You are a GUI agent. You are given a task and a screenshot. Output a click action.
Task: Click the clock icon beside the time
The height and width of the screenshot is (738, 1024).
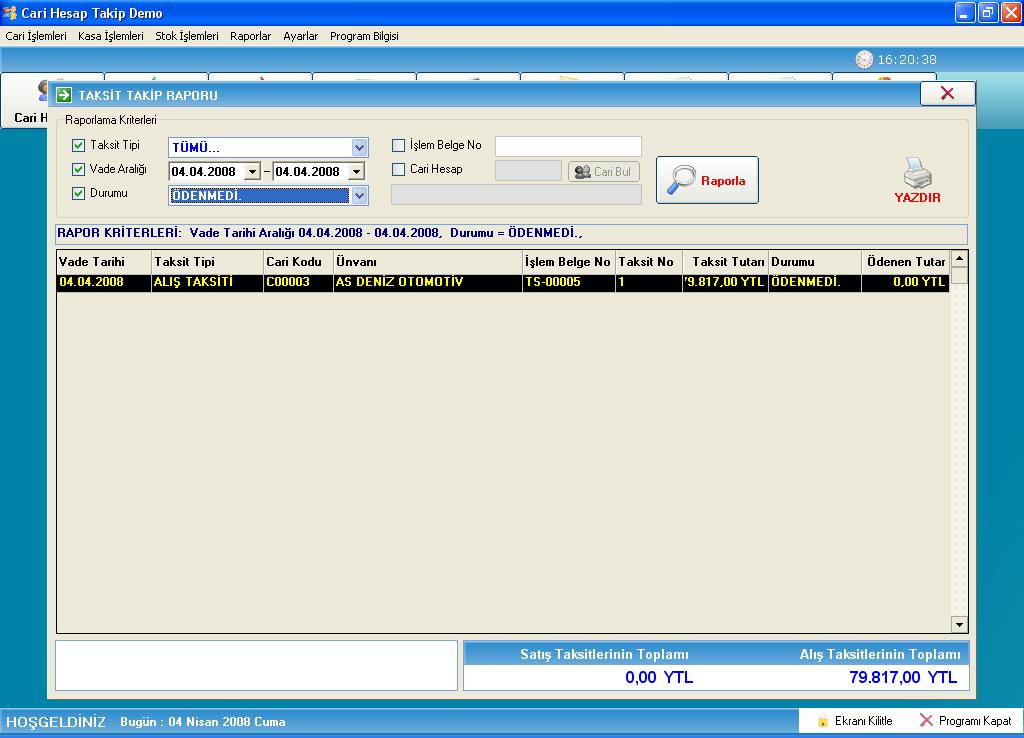864,60
